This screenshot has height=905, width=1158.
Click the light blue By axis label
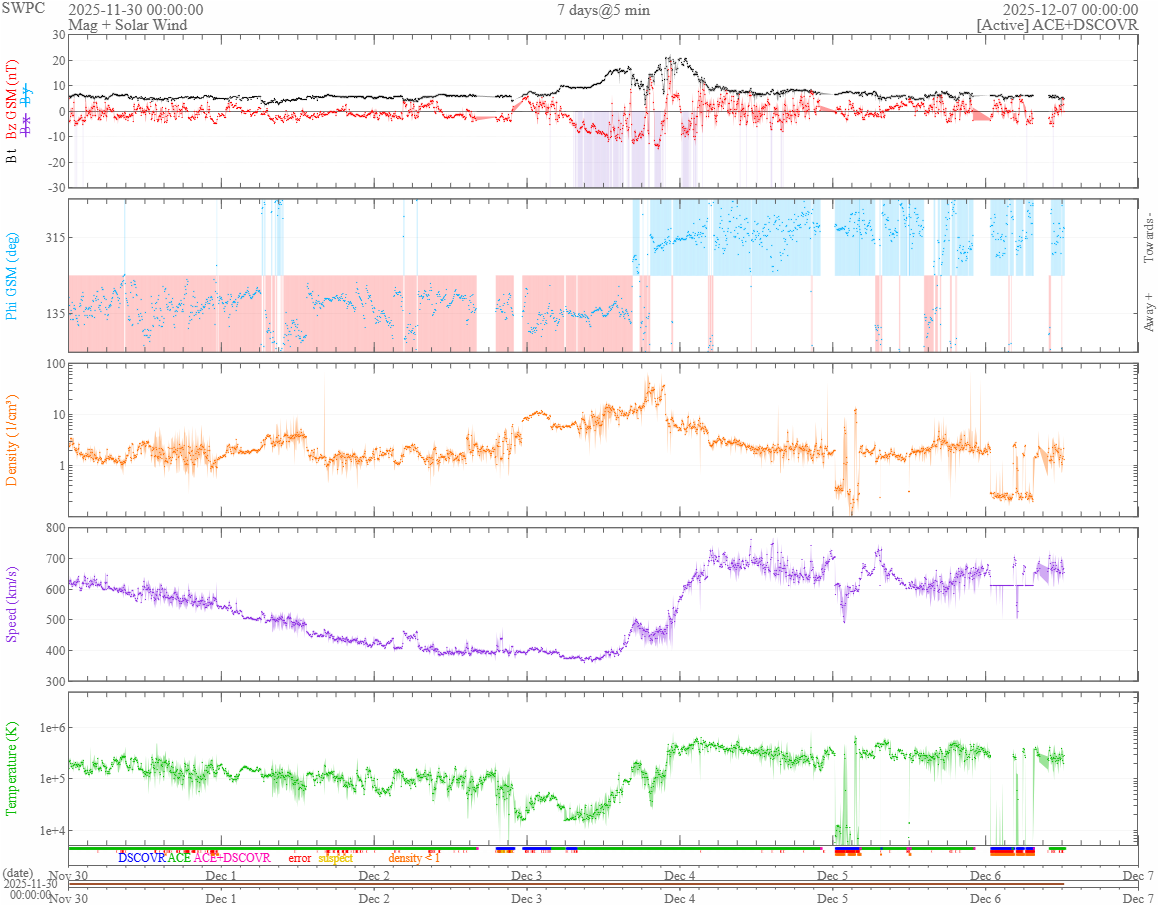pyautogui.click(x=27, y=95)
